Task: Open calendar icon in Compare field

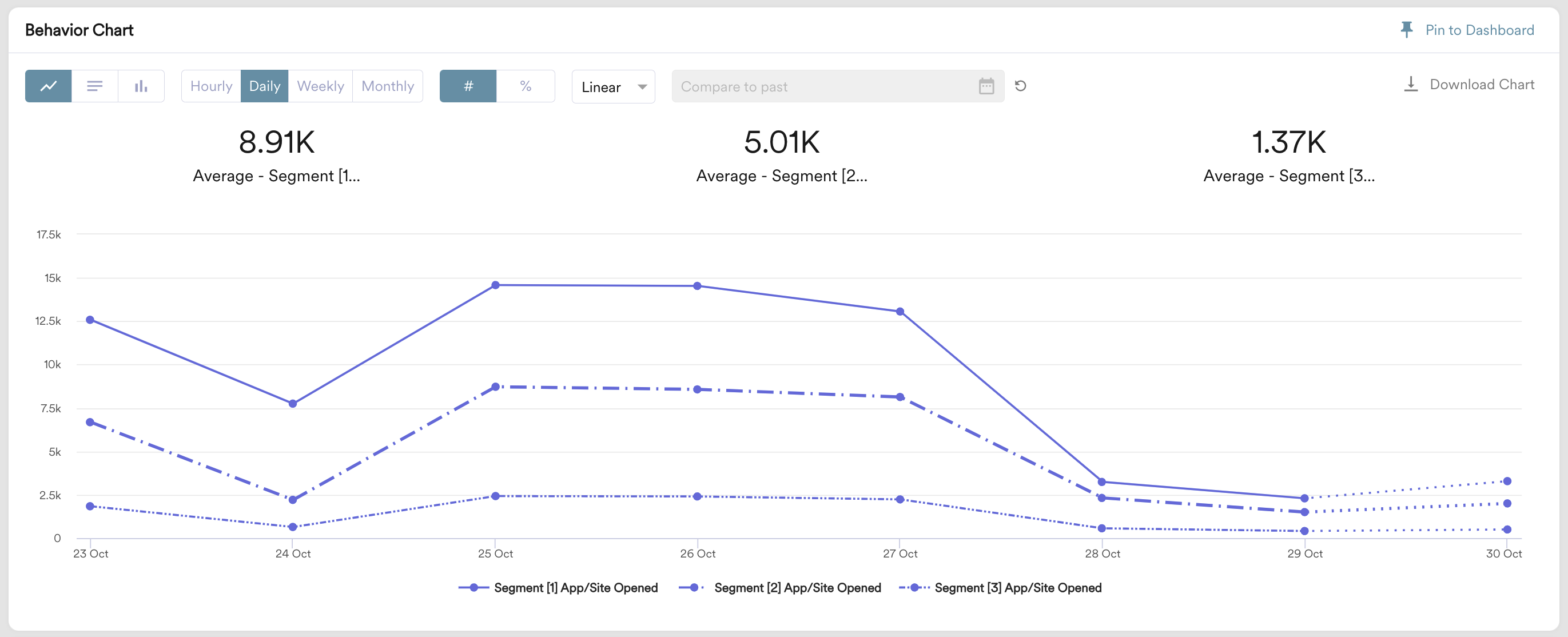Action: click(x=986, y=86)
